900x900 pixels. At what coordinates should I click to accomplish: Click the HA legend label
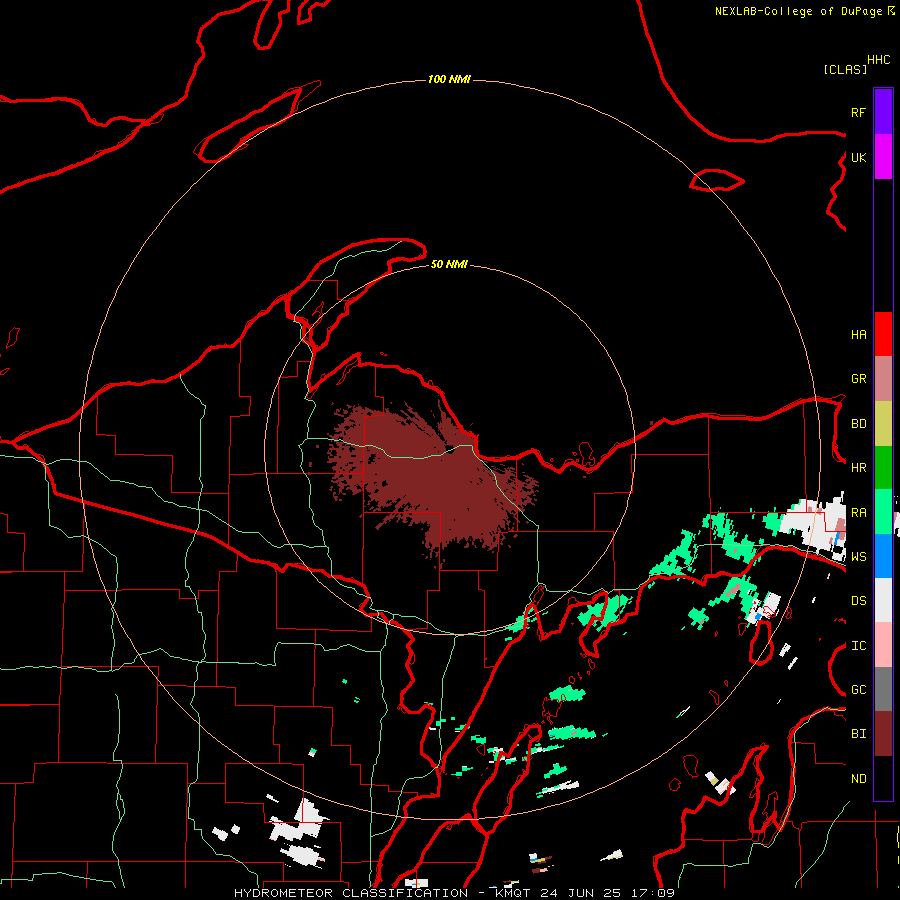click(x=858, y=335)
